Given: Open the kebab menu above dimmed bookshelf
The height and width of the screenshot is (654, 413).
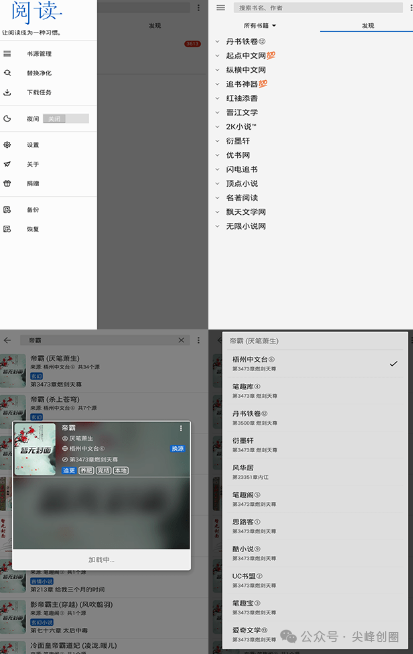Looking at the screenshot, I should [x=199, y=8].
